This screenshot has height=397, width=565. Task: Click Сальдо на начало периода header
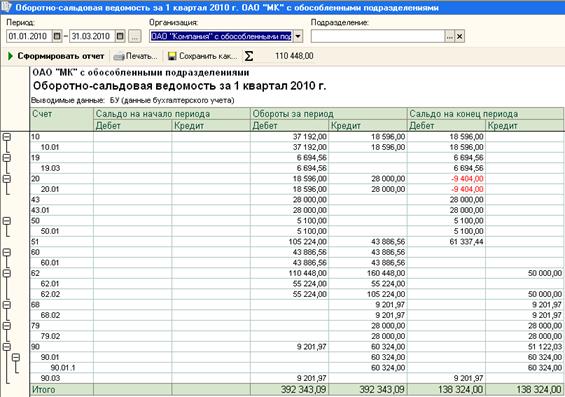coord(172,114)
